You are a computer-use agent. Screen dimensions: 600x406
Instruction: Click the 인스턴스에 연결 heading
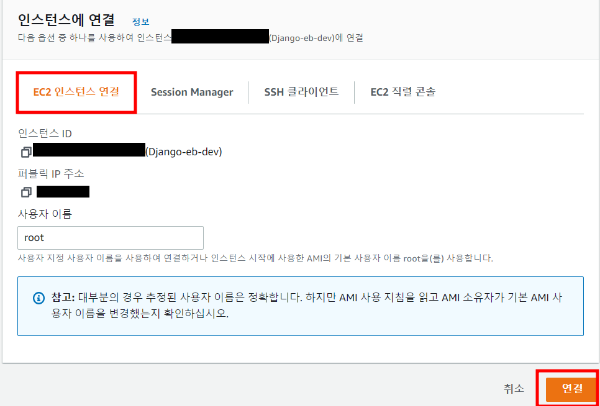click(66, 20)
